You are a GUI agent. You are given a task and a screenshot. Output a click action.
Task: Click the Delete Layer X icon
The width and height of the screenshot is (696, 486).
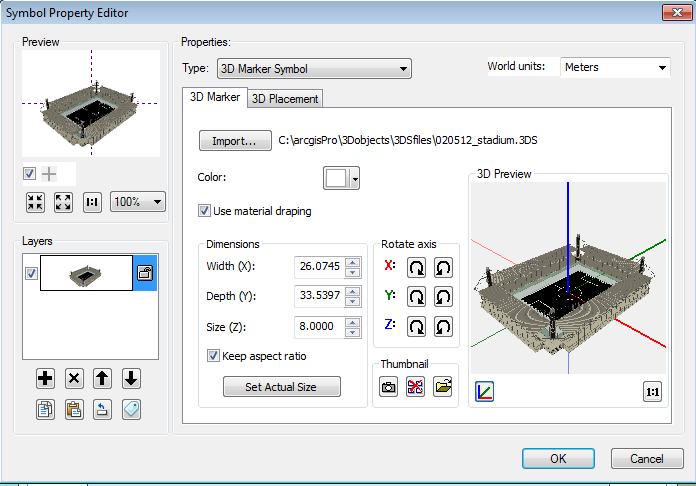click(74, 379)
